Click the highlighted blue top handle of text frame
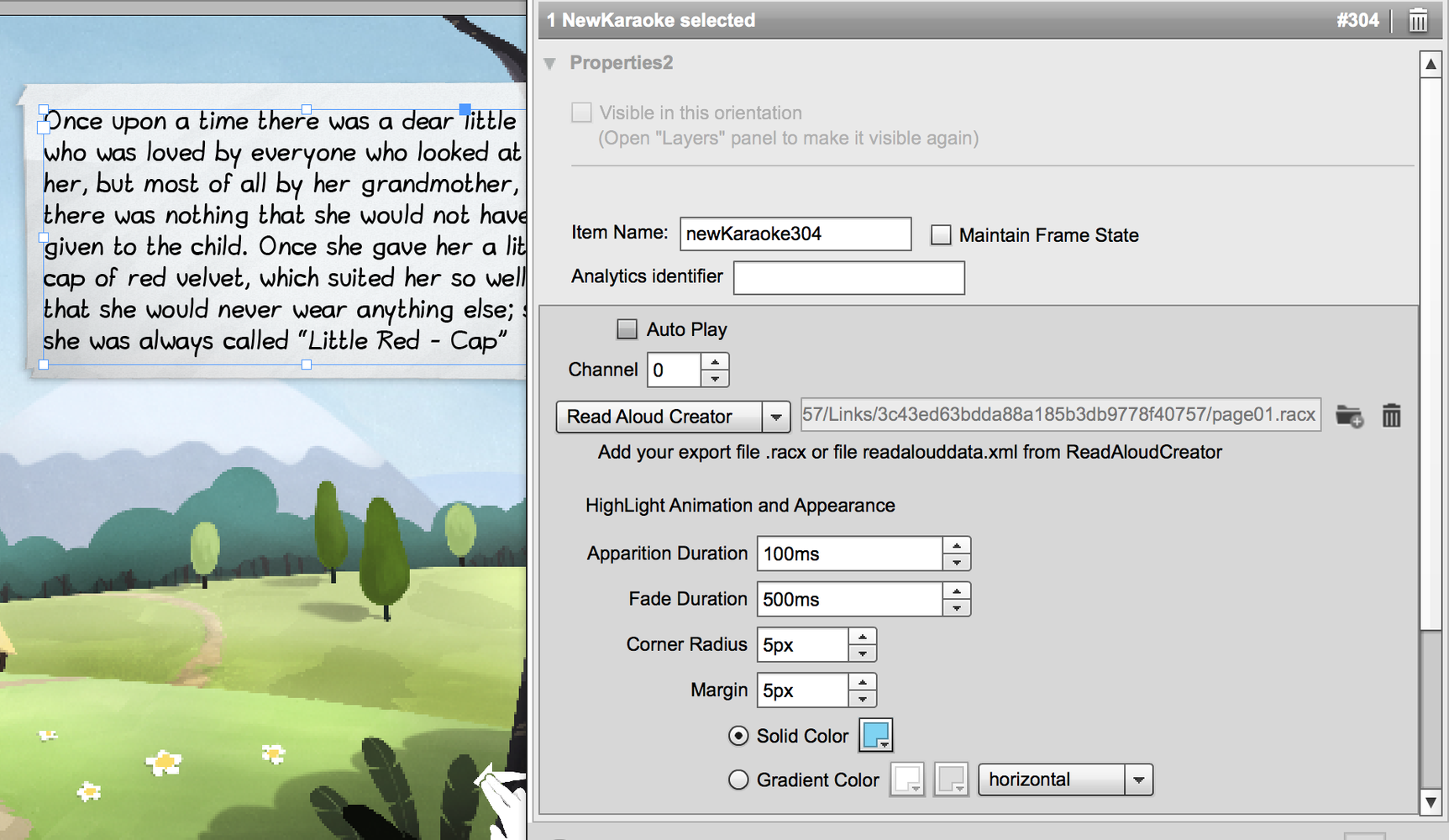The height and width of the screenshot is (840, 1449). tap(465, 109)
